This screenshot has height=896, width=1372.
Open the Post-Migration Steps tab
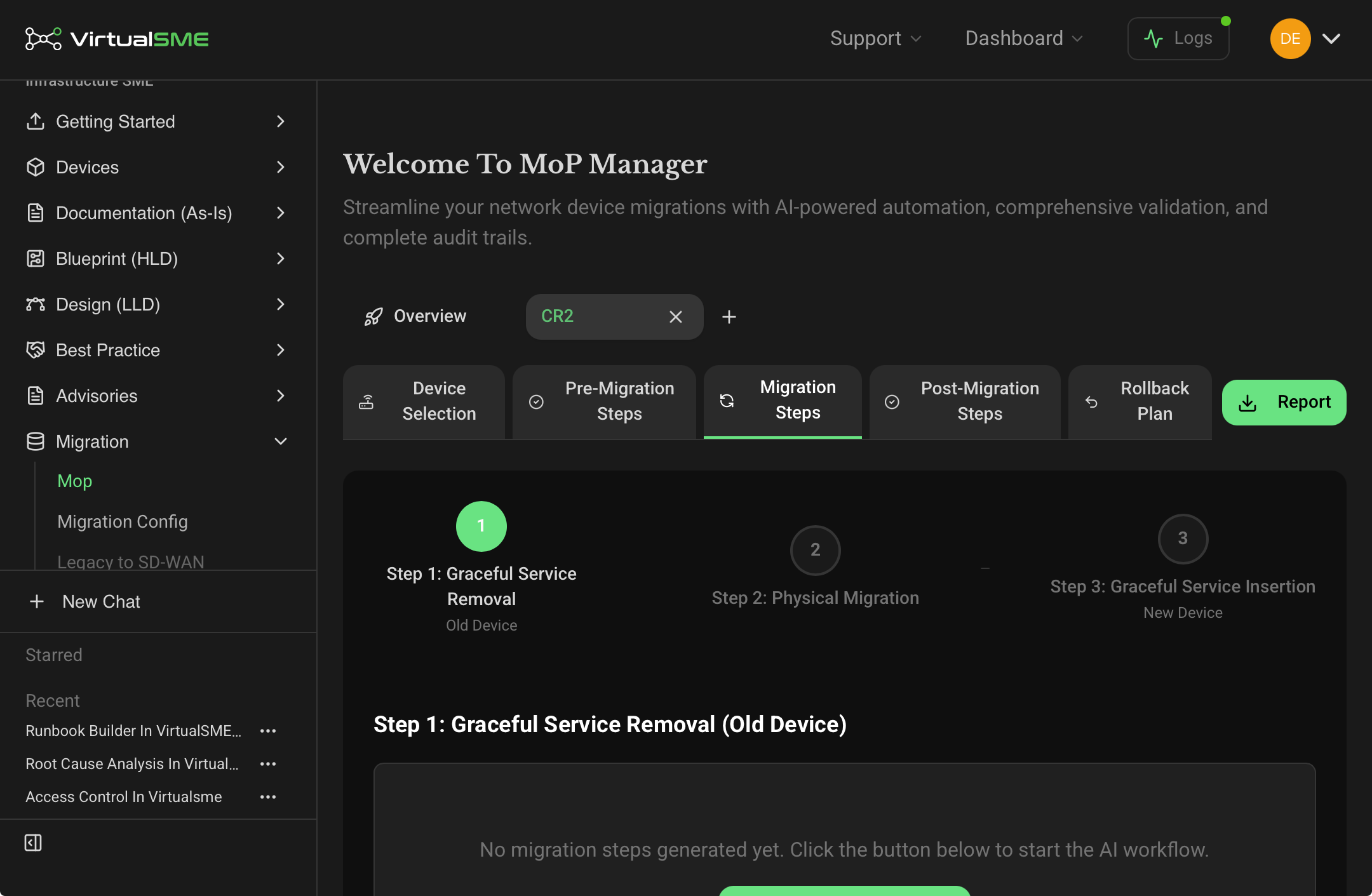[x=965, y=401]
